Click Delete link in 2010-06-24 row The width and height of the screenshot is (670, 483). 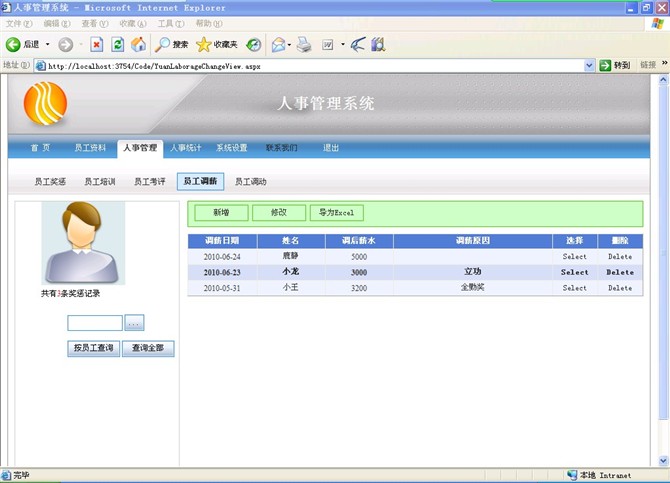click(620, 256)
